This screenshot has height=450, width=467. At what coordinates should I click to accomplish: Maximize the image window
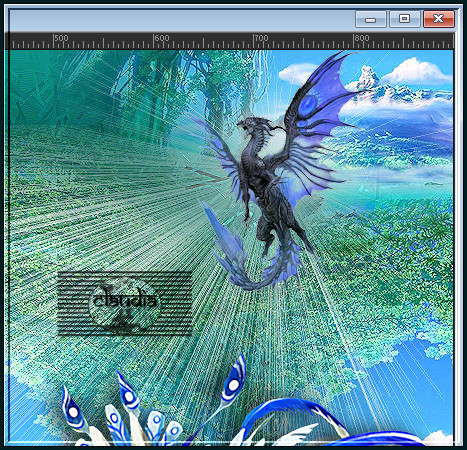pyautogui.click(x=405, y=19)
